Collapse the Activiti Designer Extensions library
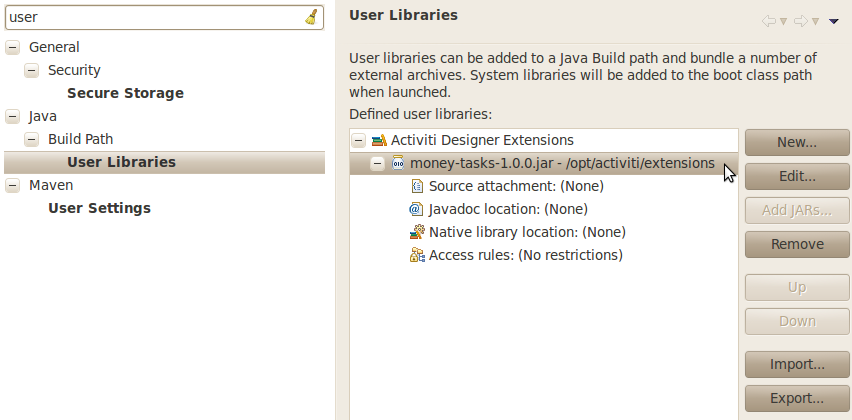The width and height of the screenshot is (852, 420). click(358, 140)
